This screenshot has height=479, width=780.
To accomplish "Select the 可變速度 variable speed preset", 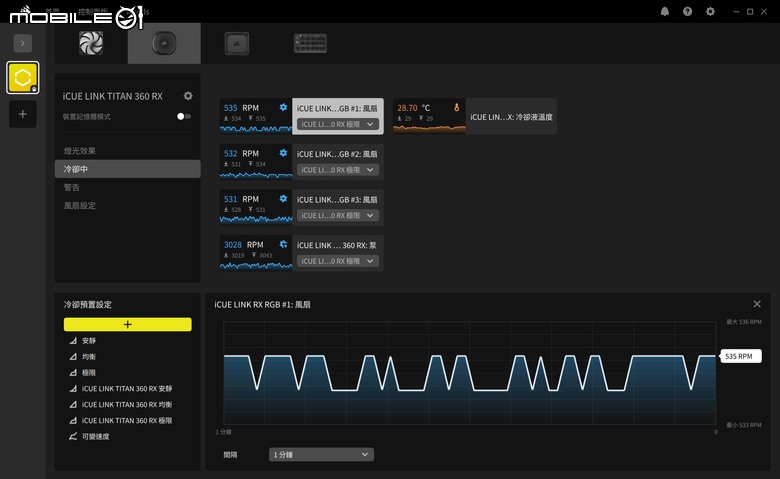I will click(x=96, y=436).
